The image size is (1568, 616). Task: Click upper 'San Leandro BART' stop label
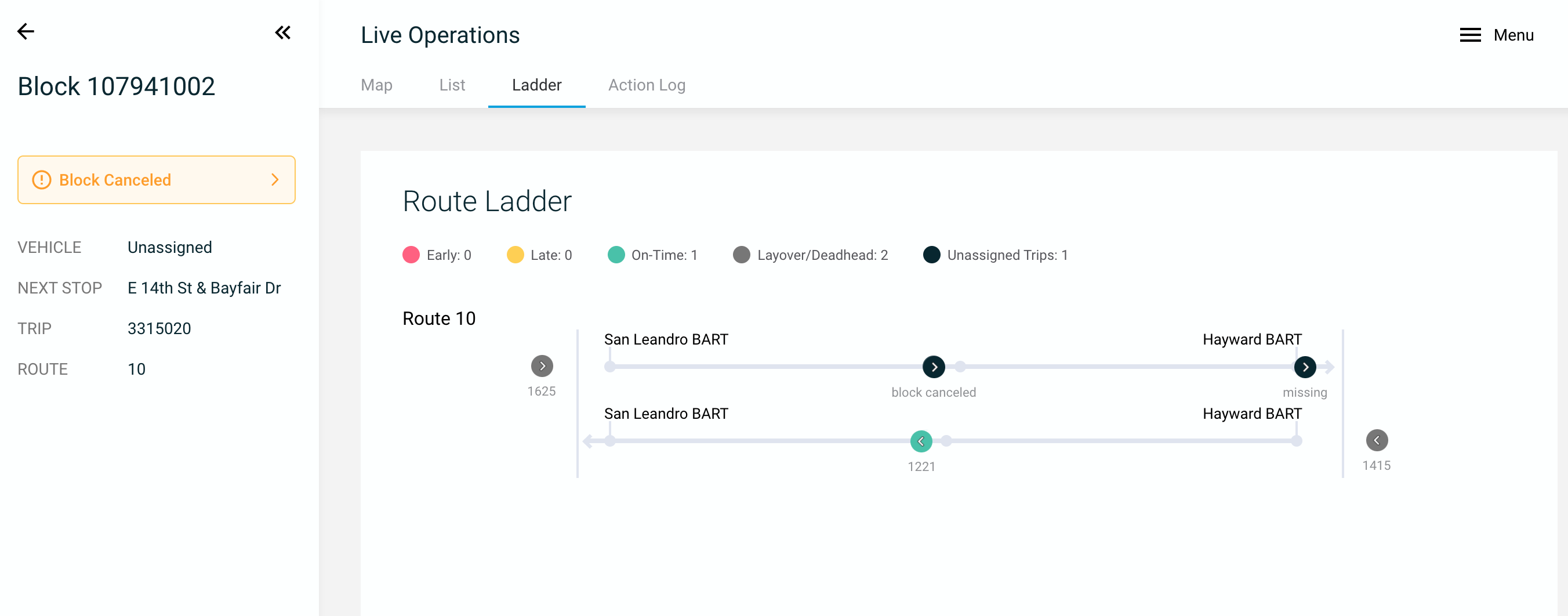[666, 340]
